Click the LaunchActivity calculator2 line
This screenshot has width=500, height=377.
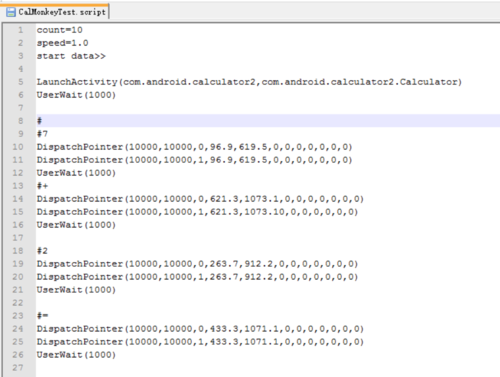(x=249, y=82)
